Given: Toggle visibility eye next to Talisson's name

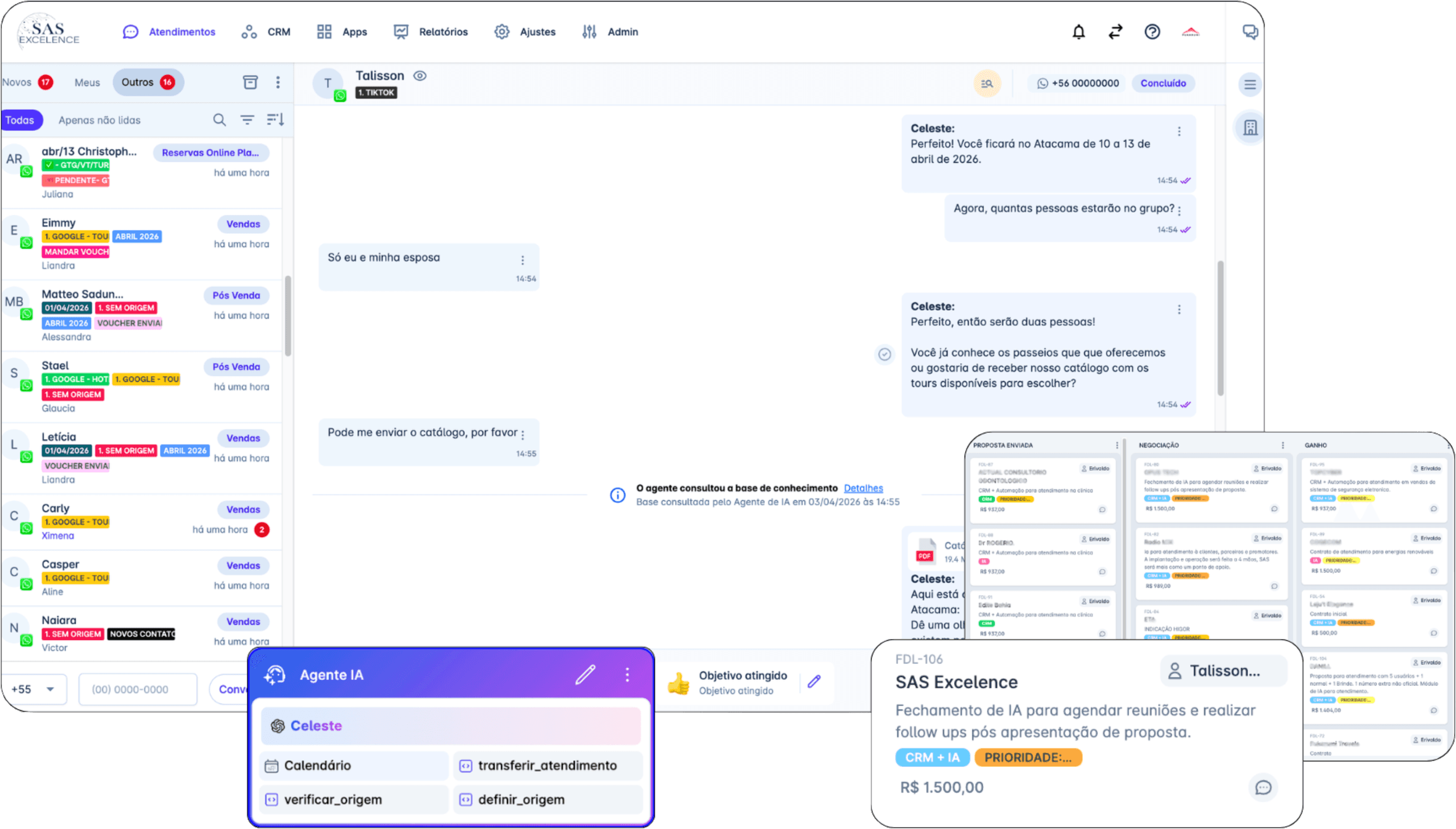Looking at the screenshot, I should pyautogui.click(x=419, y=75).
